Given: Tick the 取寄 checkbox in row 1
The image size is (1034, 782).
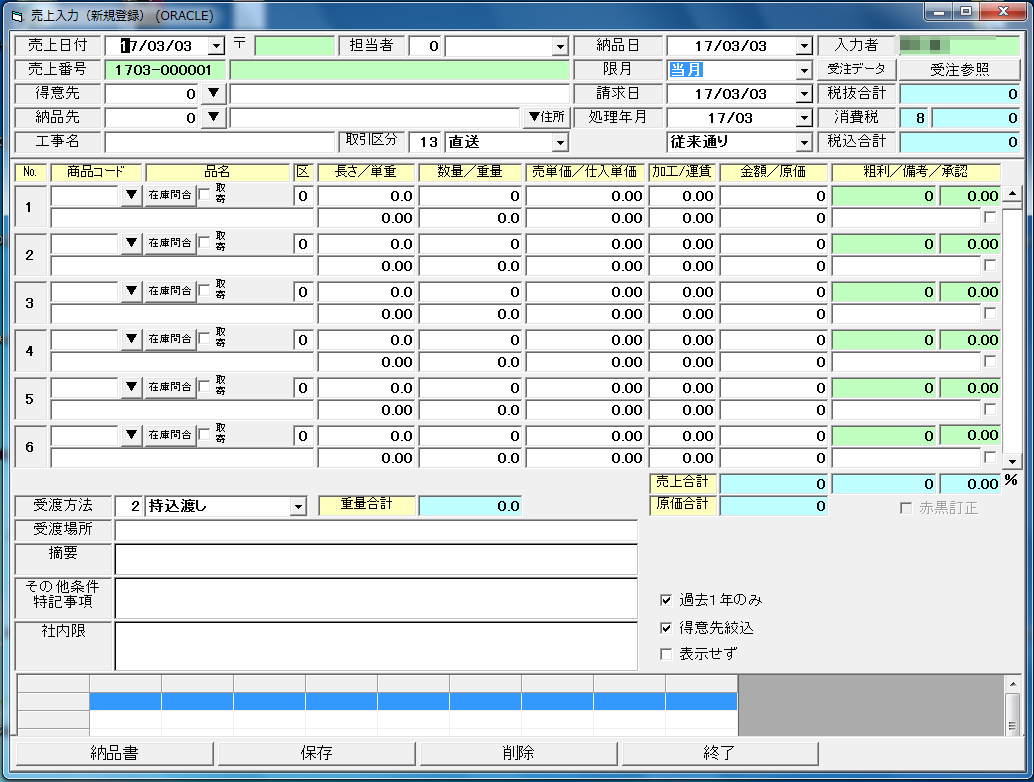Looking at the screenshot, I should click(x=204, y=194).
